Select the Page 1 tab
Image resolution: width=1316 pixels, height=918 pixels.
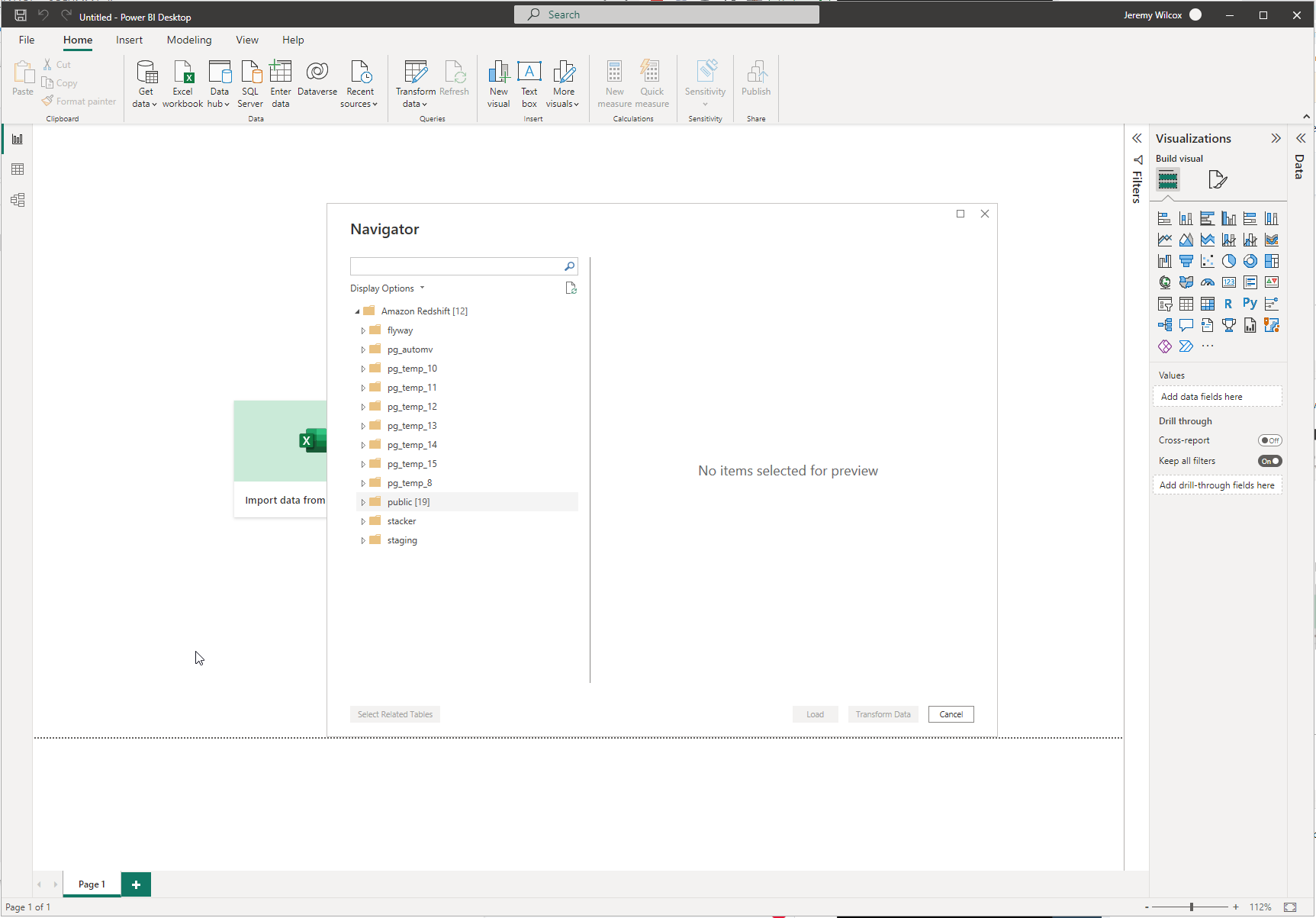tap(92, 884)
